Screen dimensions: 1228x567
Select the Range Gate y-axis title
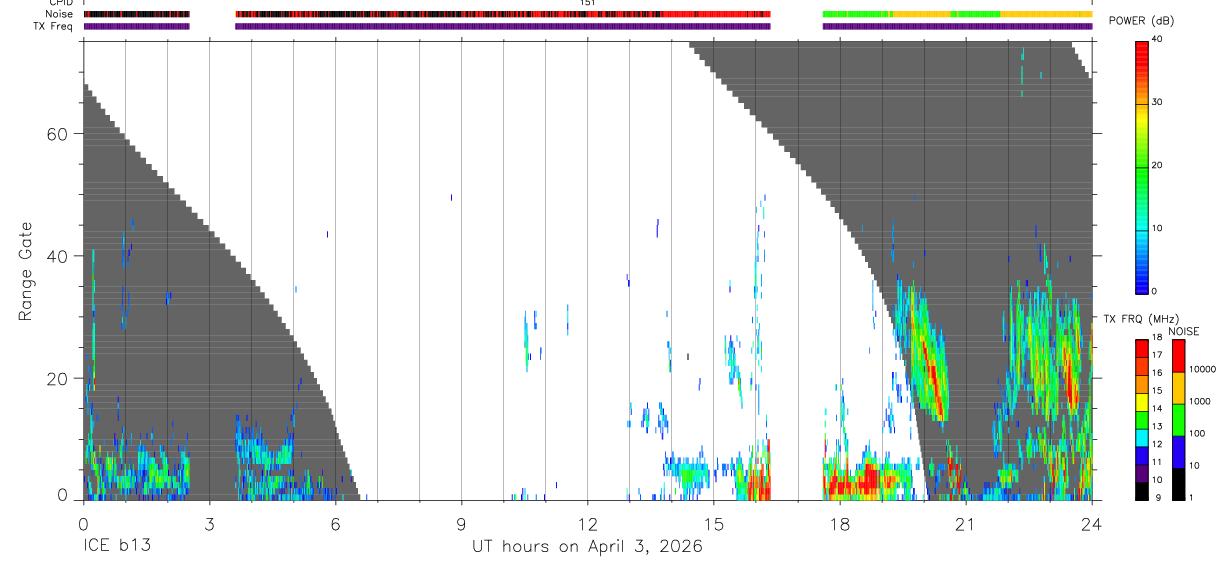coord(25,271)
